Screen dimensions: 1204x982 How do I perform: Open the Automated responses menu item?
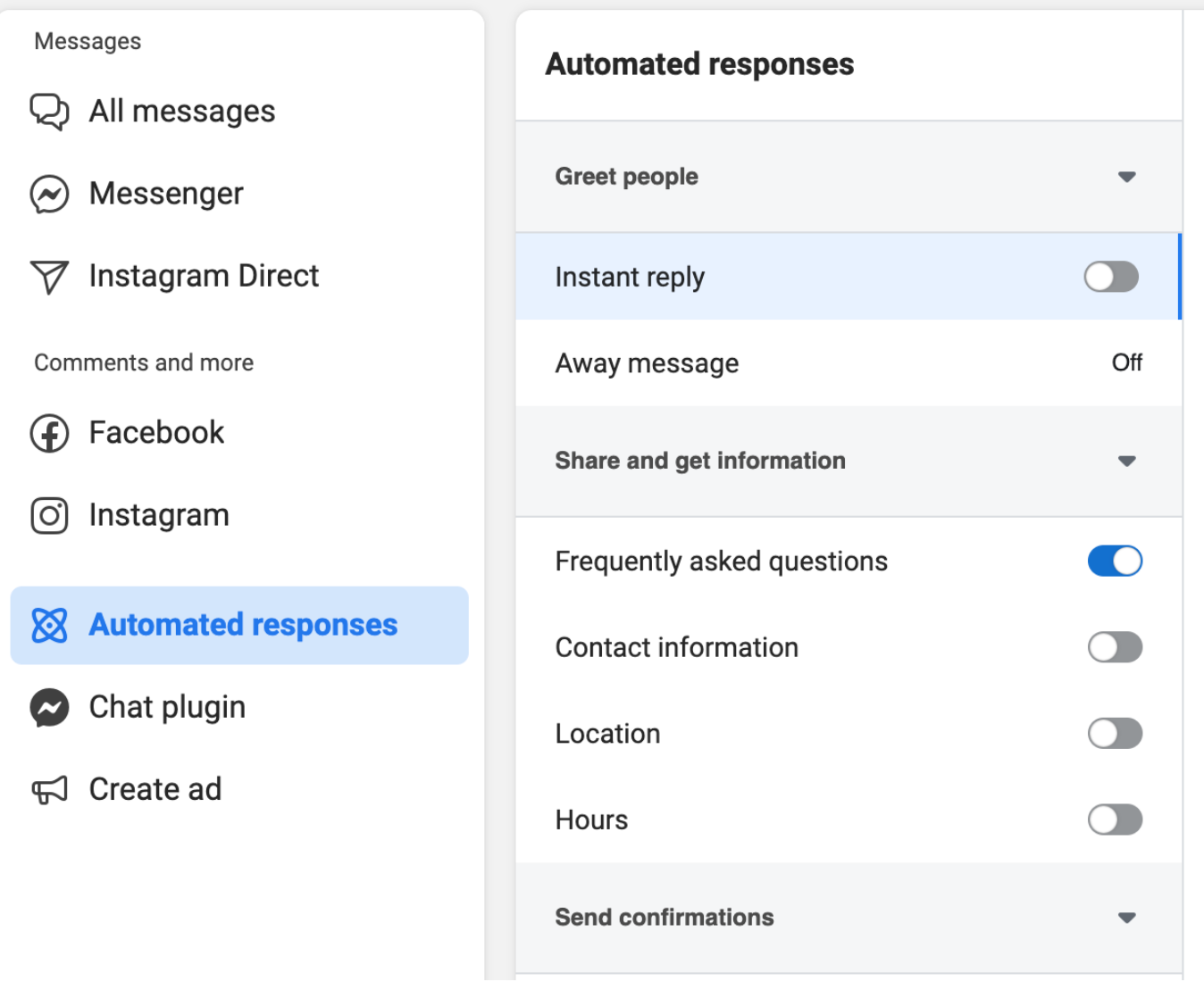coord(242,626)
